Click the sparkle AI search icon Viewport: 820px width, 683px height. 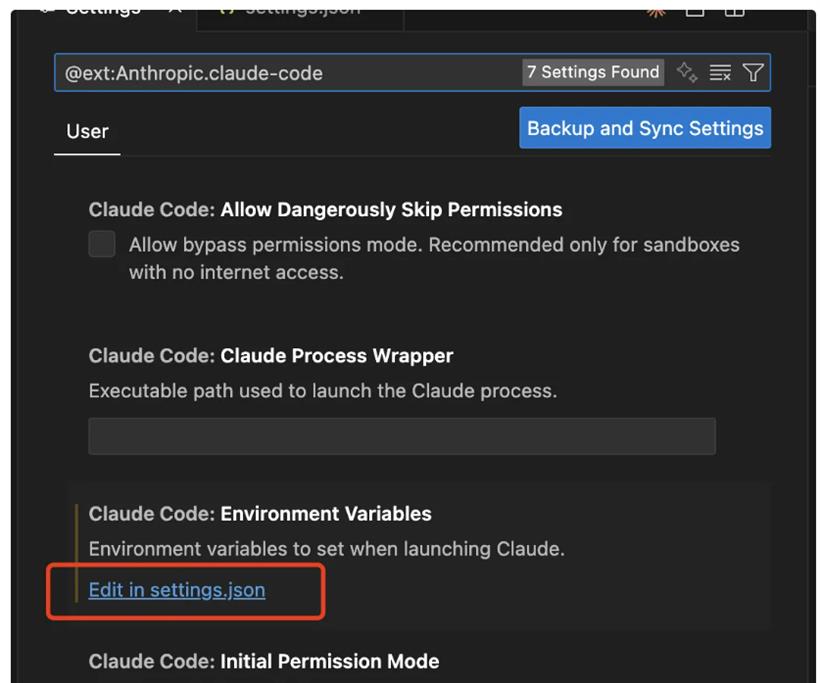pos(687,72)
